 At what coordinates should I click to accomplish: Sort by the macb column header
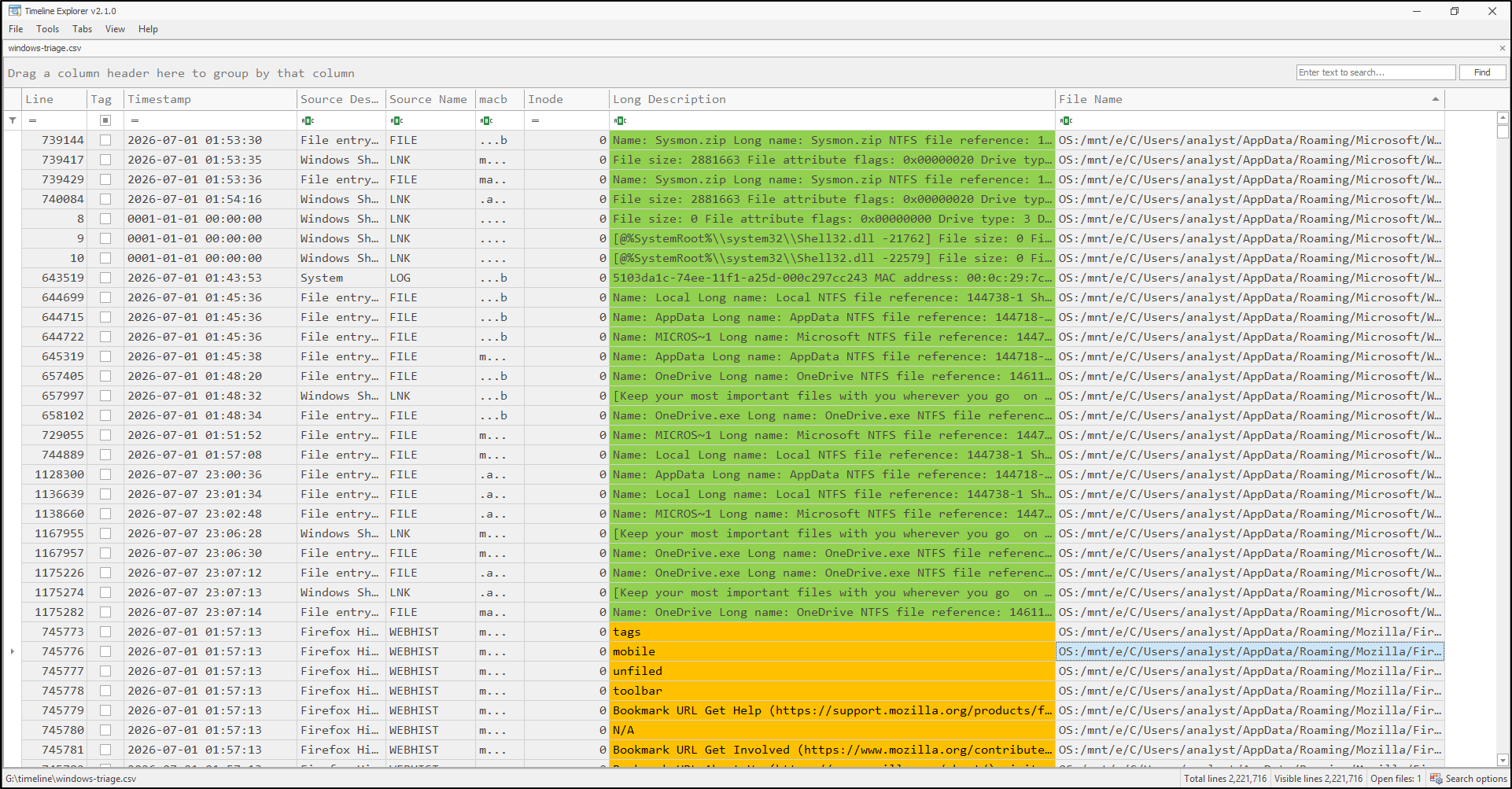tap(500, 99)
